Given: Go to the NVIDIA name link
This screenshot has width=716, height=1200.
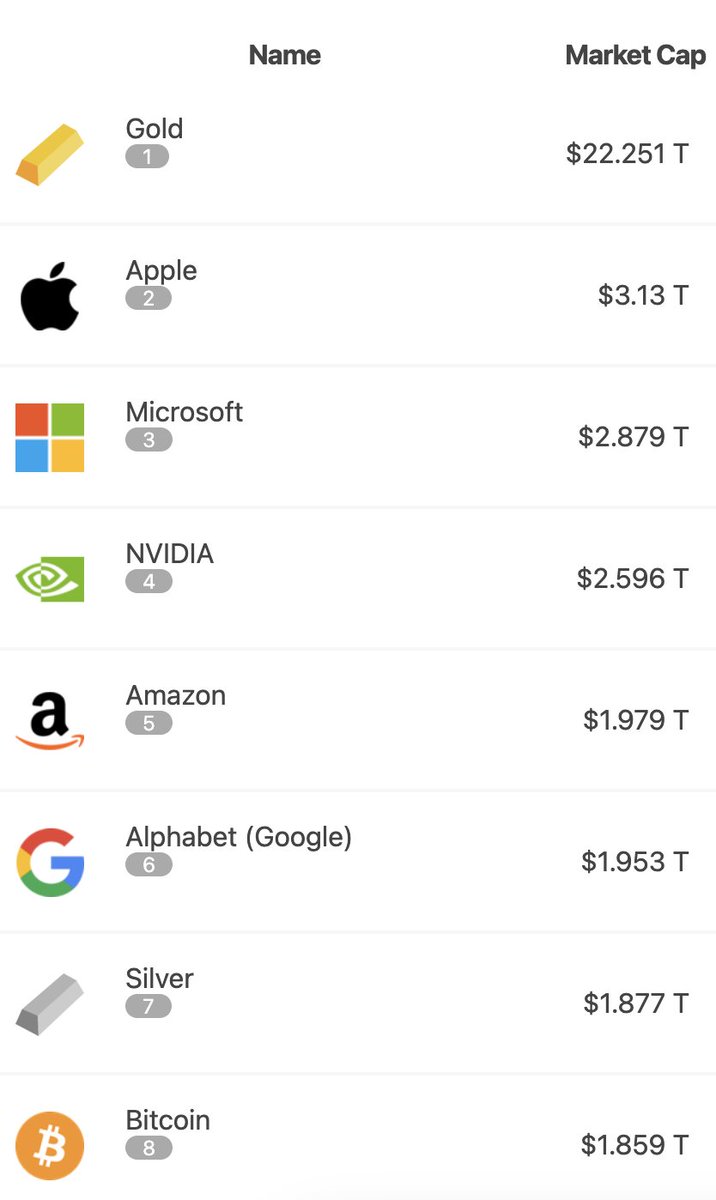Looking at the screenshot, I should pos(169,554).
